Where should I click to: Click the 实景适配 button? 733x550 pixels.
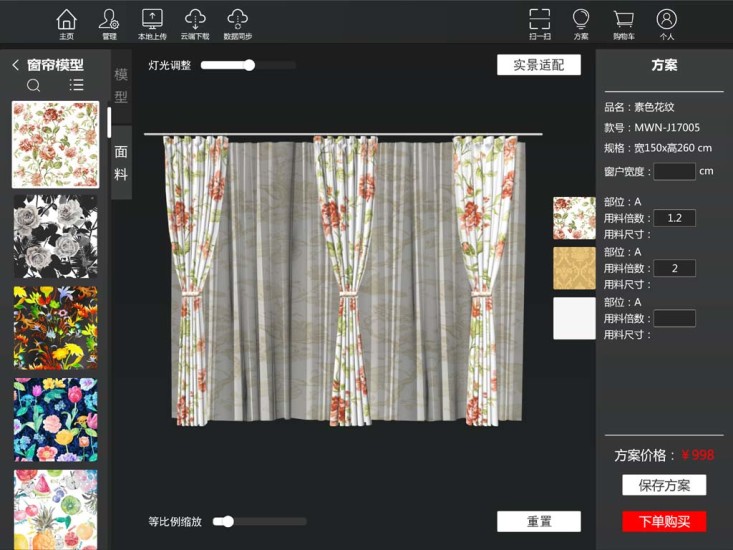tap(538, 65)
